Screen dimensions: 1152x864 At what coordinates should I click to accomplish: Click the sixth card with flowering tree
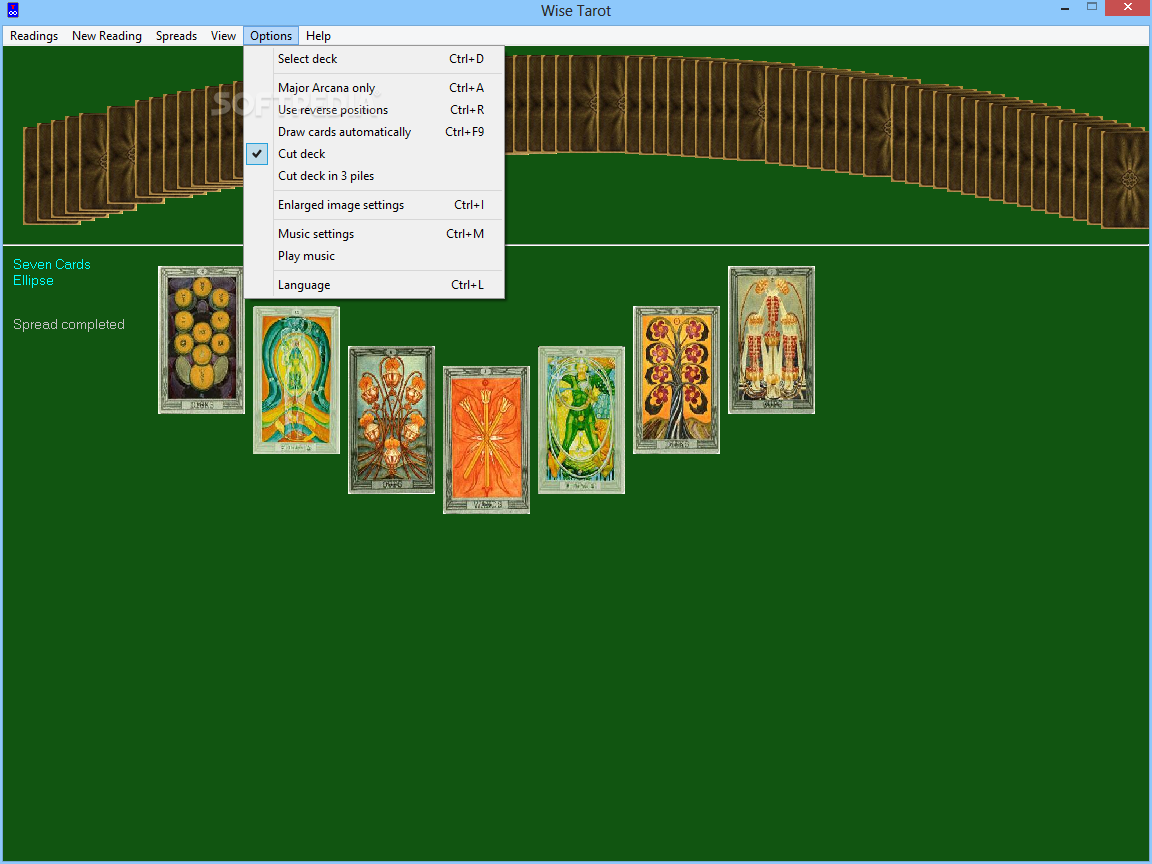point(676,380)
